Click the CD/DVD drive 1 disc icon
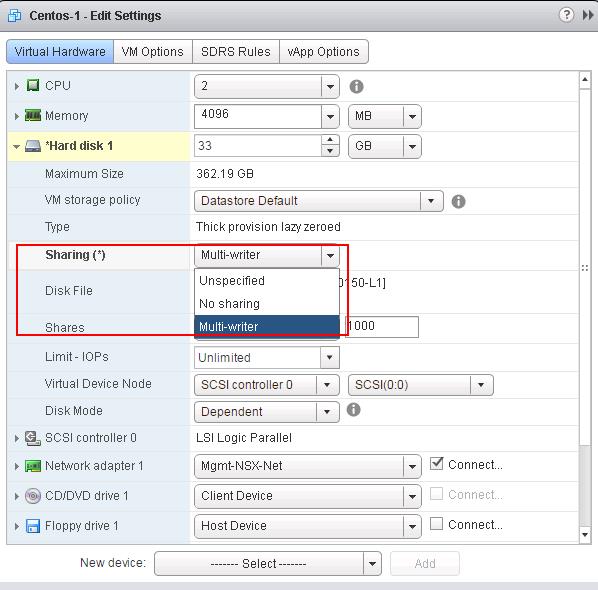The height and width of the screenshot is (590, 598). click(33, 496)
